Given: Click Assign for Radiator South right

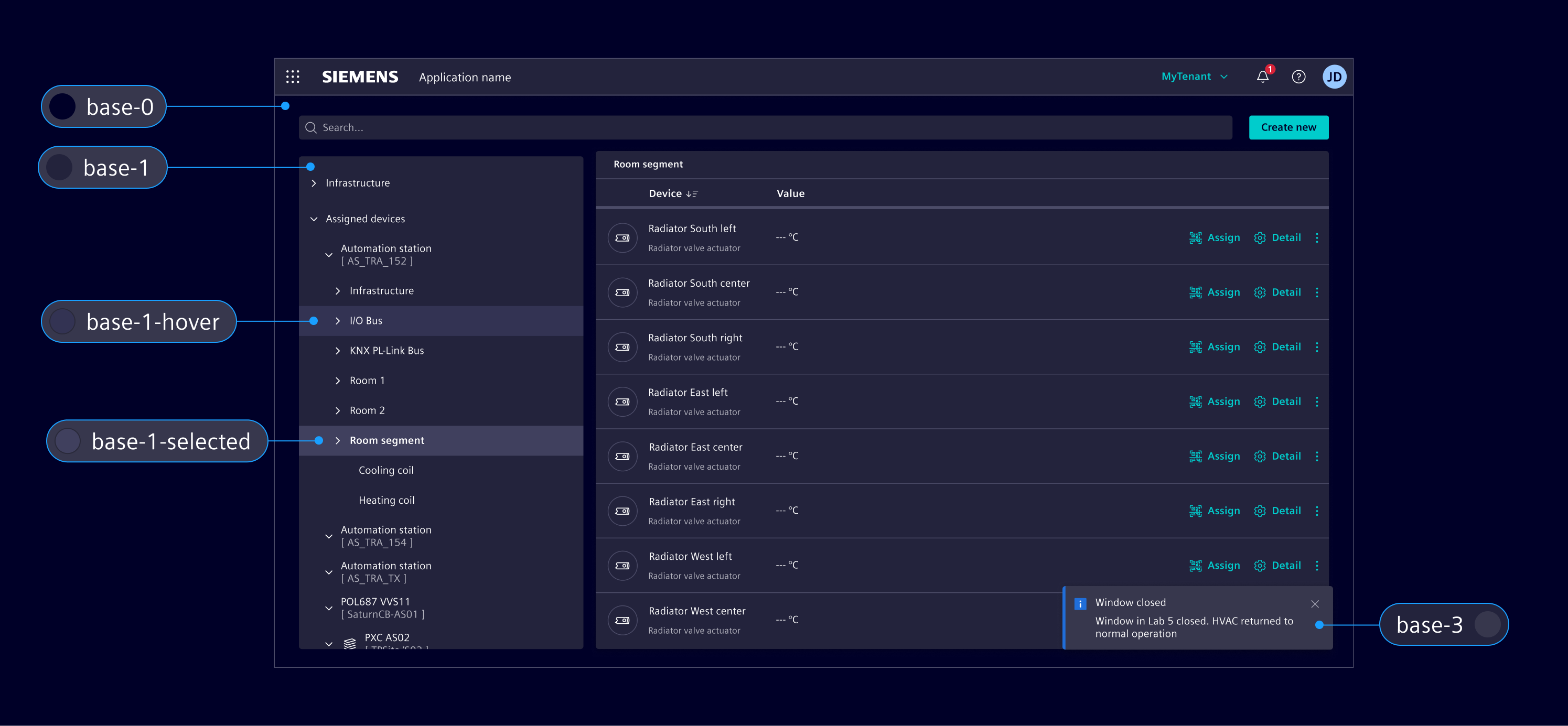Looking at the screenshot, I should click(x=1215, y=347).
